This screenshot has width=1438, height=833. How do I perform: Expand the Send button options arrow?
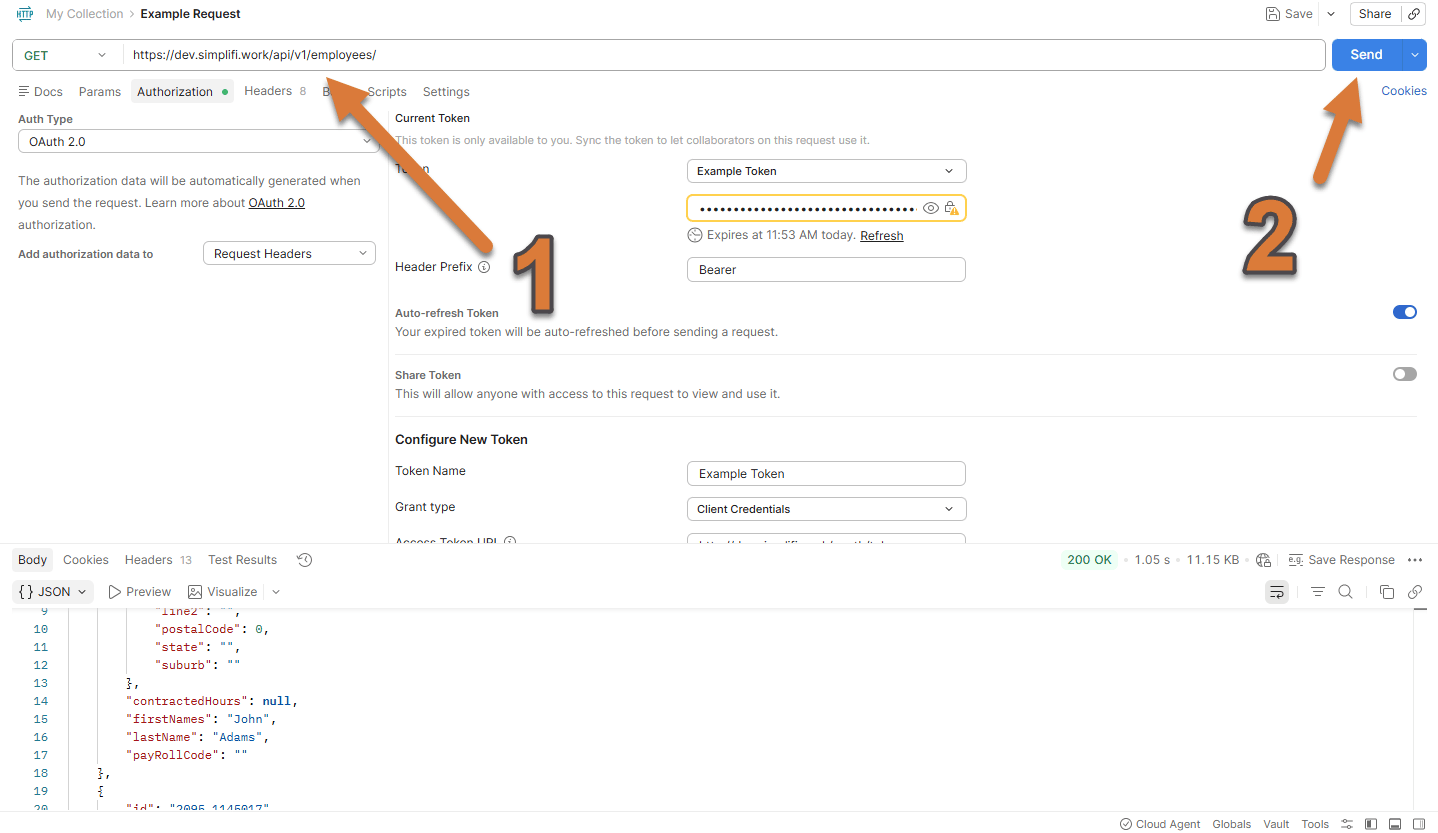(1414, 55)
